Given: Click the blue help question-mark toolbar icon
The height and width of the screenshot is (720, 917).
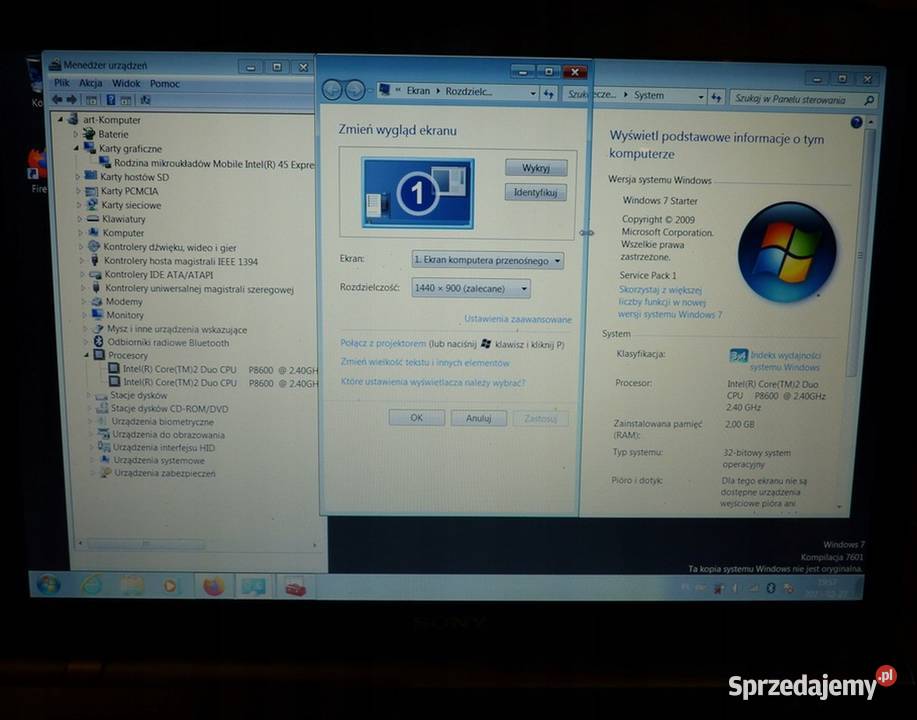Looking at the screenshot, I should 111,100.
